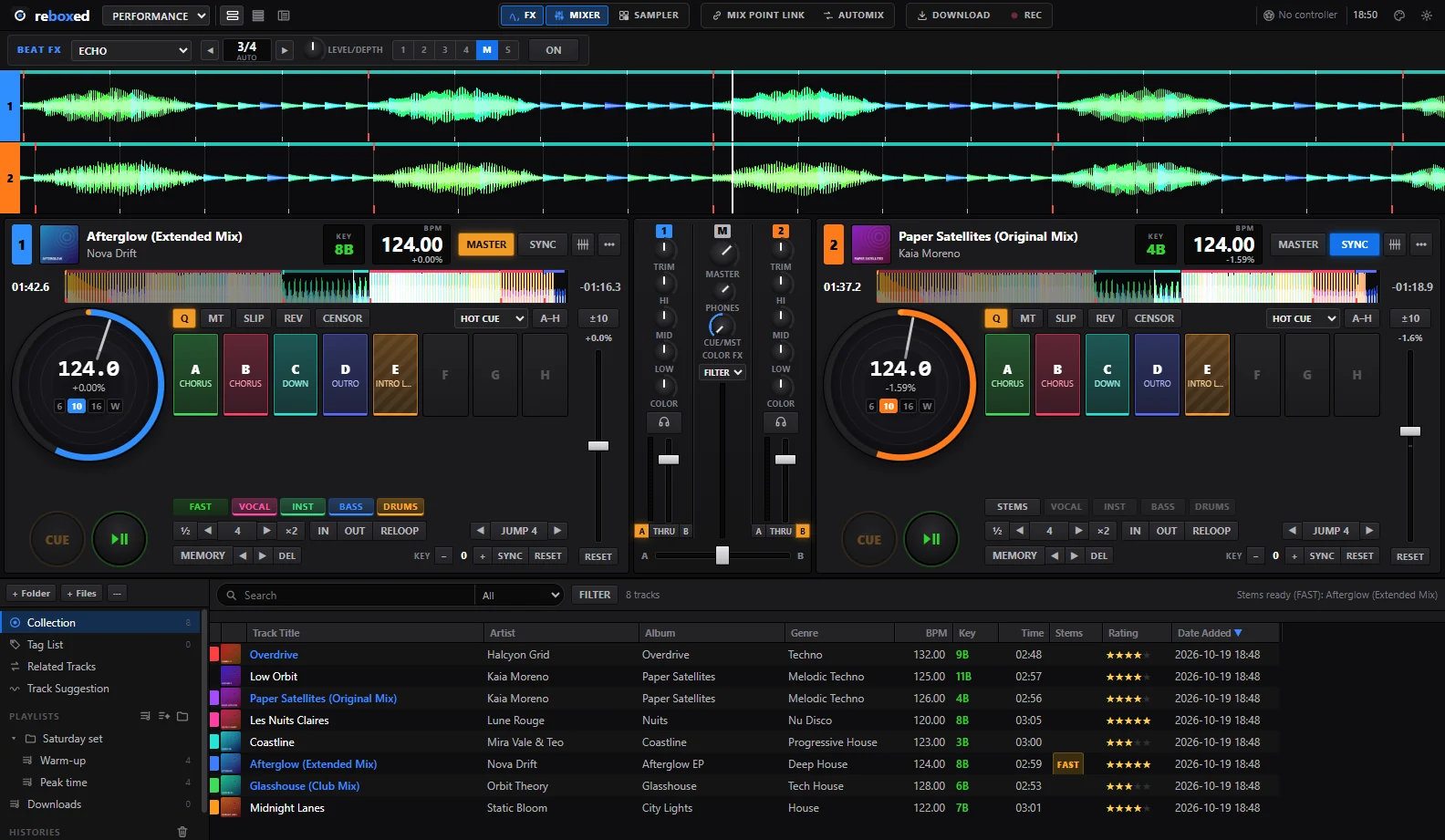Click the crossfader handle
This screenshot has height=840, width=1445.
722,555
